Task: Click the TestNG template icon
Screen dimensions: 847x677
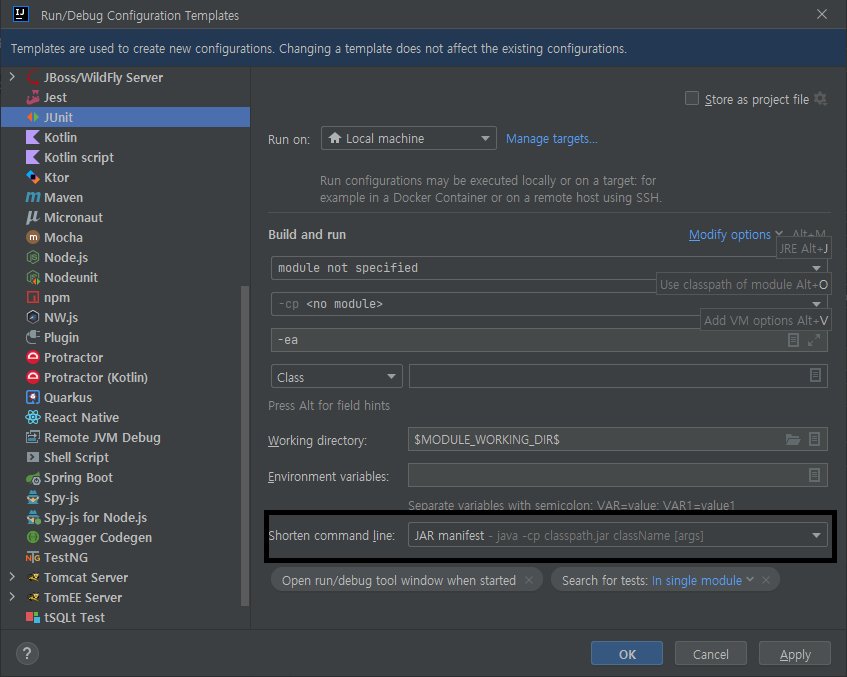Action: coord(33,557)
